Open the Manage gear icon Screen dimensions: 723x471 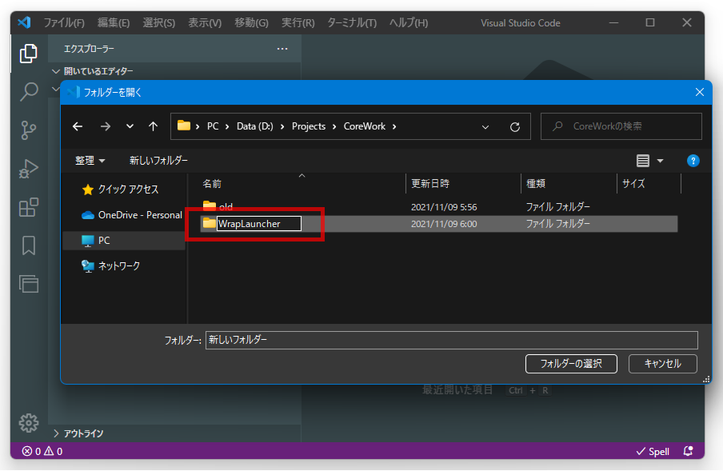click(x=29, y=423)
